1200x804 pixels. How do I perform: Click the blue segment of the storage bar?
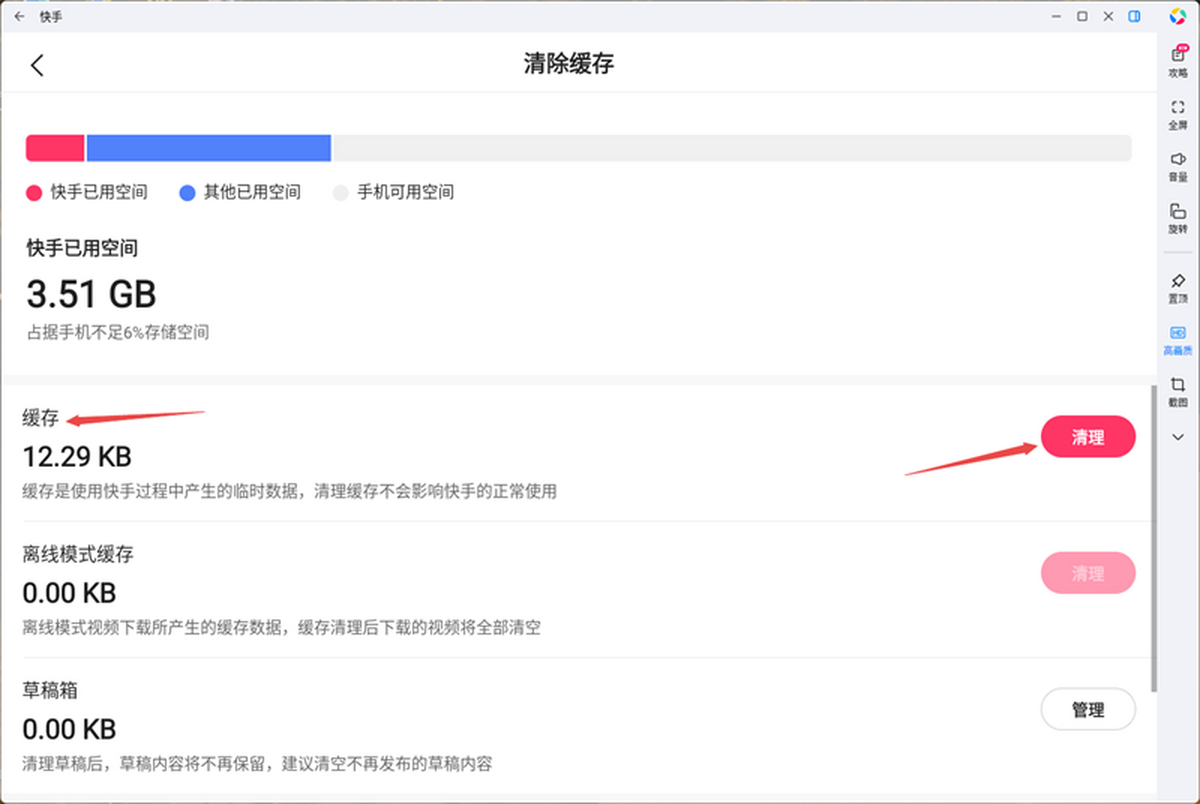[209, 148]
